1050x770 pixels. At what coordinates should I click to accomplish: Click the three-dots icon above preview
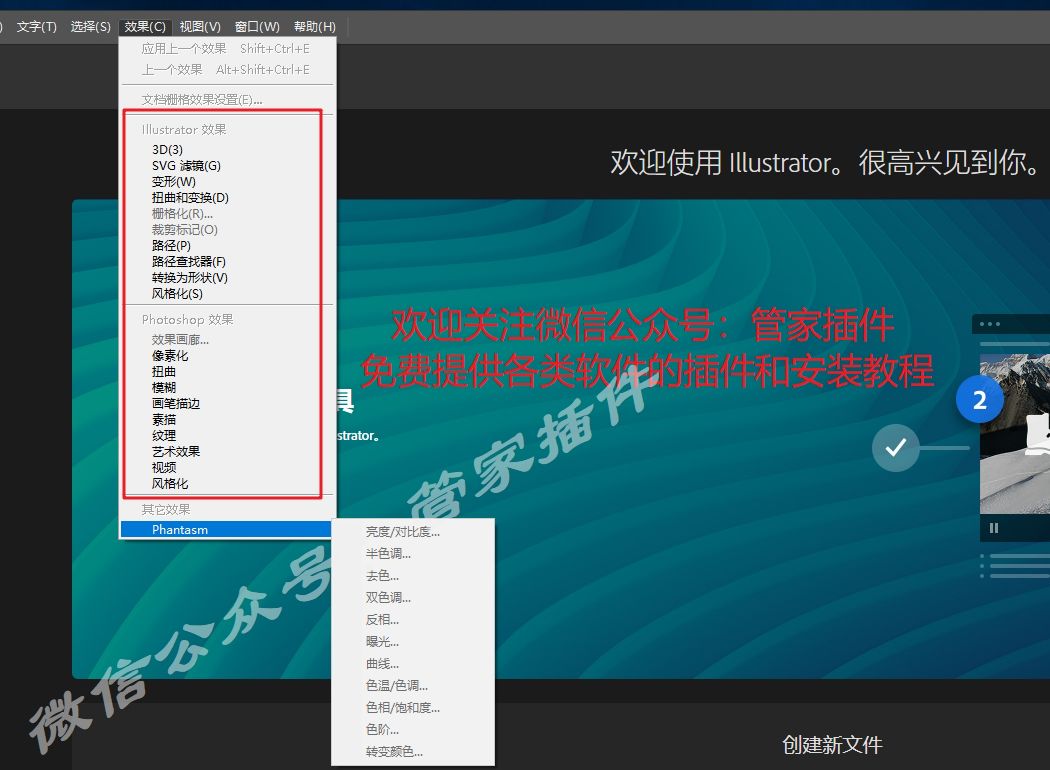tap(990, 324)
